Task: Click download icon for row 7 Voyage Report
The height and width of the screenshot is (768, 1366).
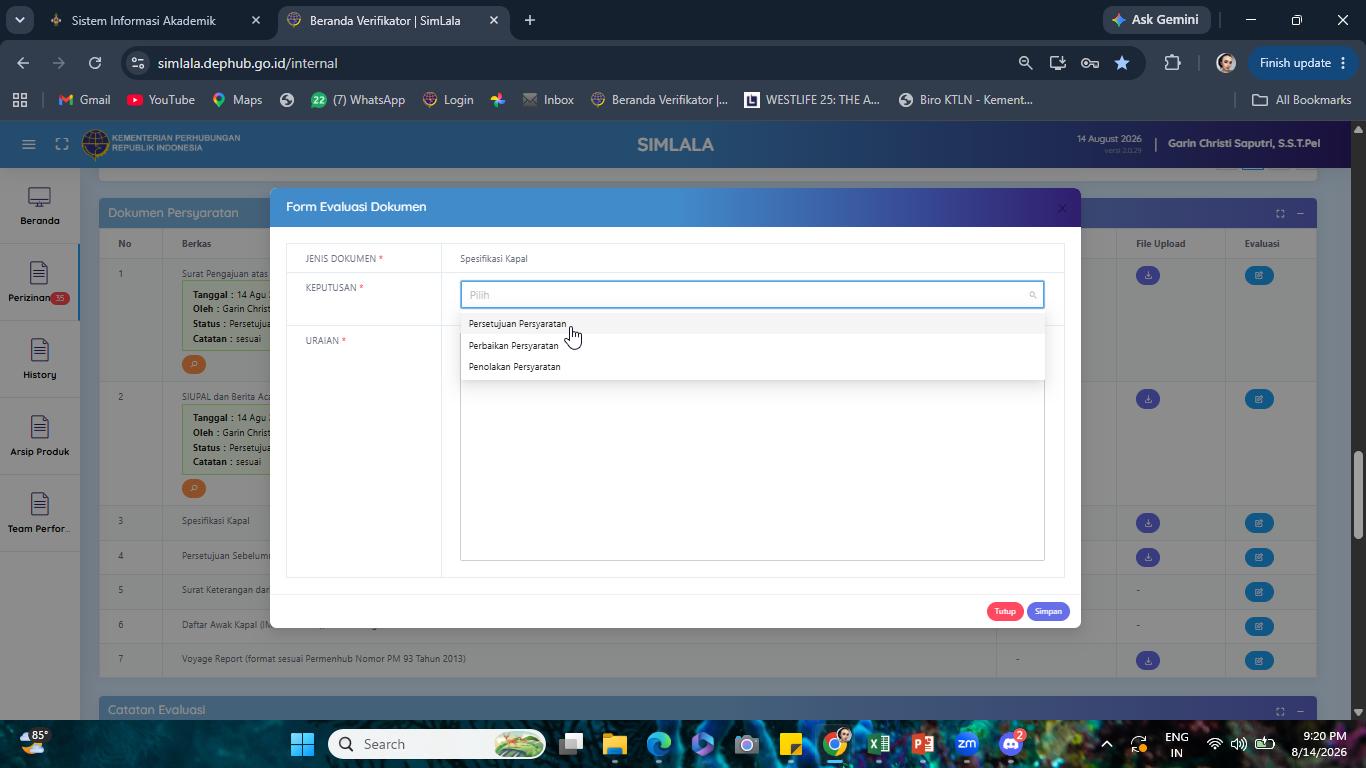Action: [x=1148, y=660]
